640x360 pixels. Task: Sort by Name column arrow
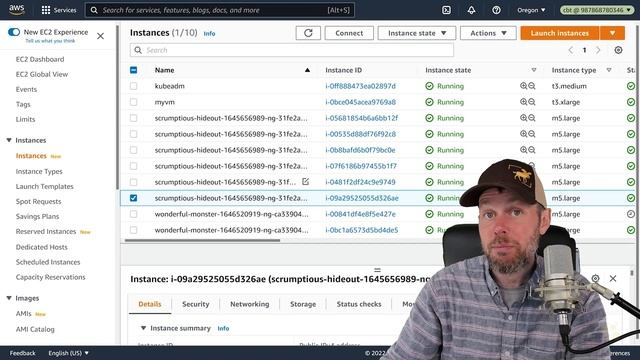tap(307, 70)
